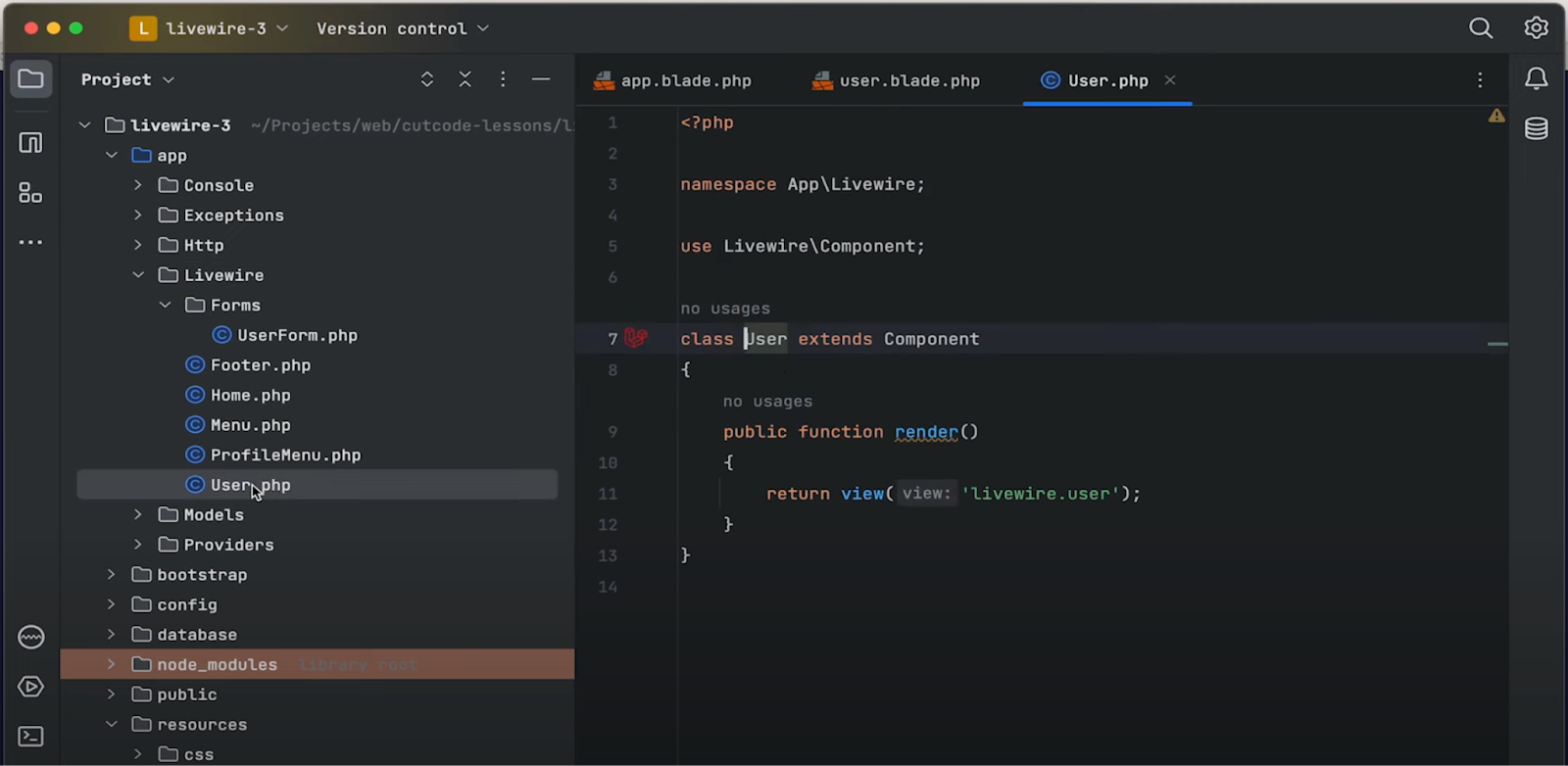Image resolution: width=1568 pixels, height=766 pixels.
Task: Expand the Providers folder
Action: coord(138,545)
